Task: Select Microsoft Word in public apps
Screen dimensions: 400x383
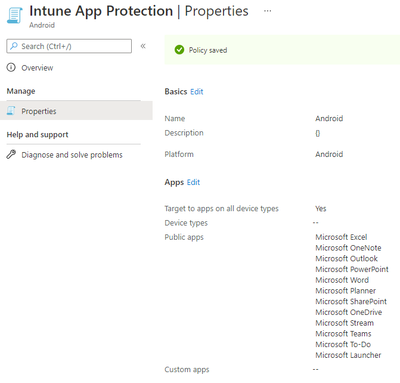Action: (x=342, y=280)
